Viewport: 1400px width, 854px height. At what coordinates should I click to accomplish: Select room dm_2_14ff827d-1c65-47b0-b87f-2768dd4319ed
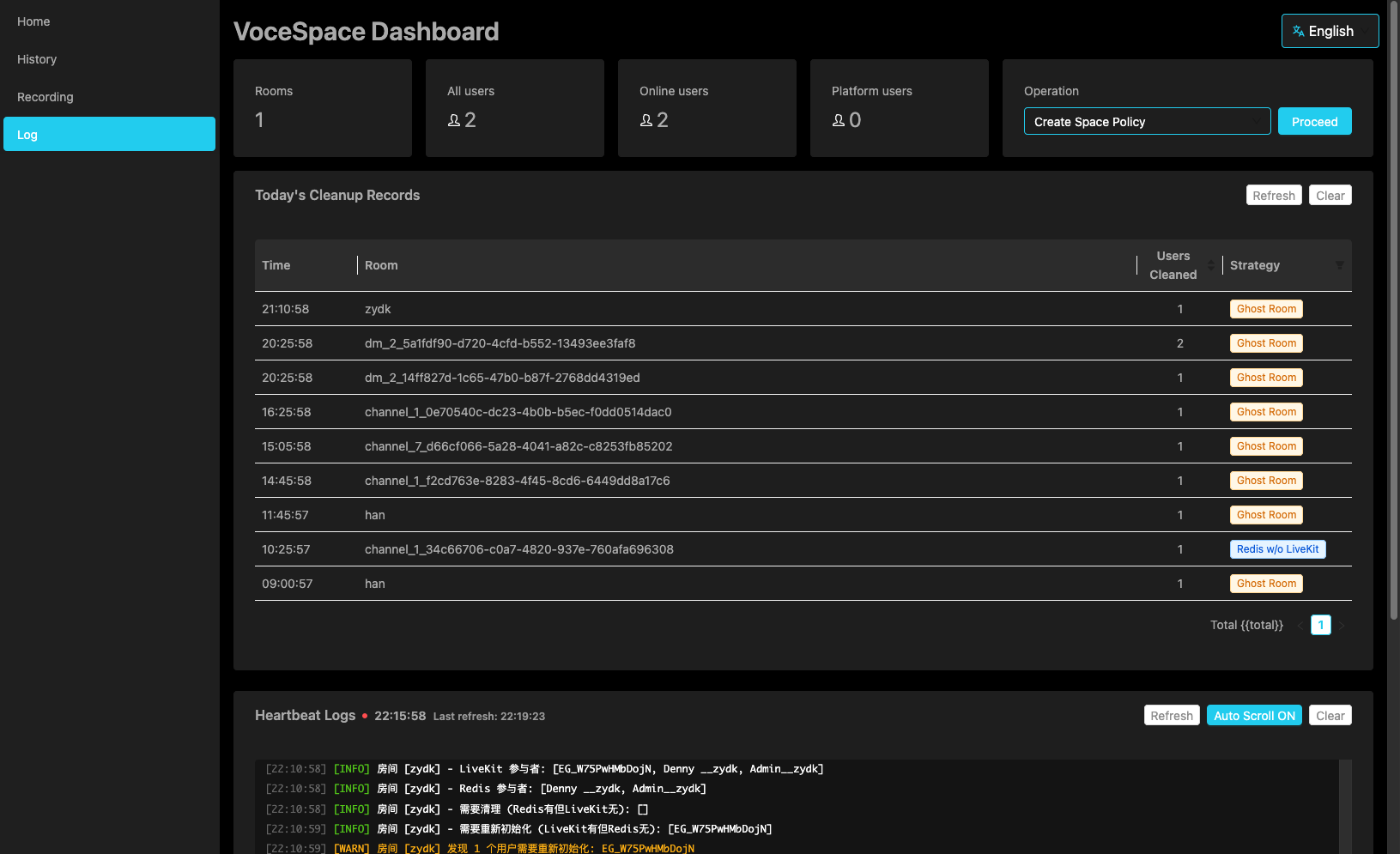(x=502, y=378)
